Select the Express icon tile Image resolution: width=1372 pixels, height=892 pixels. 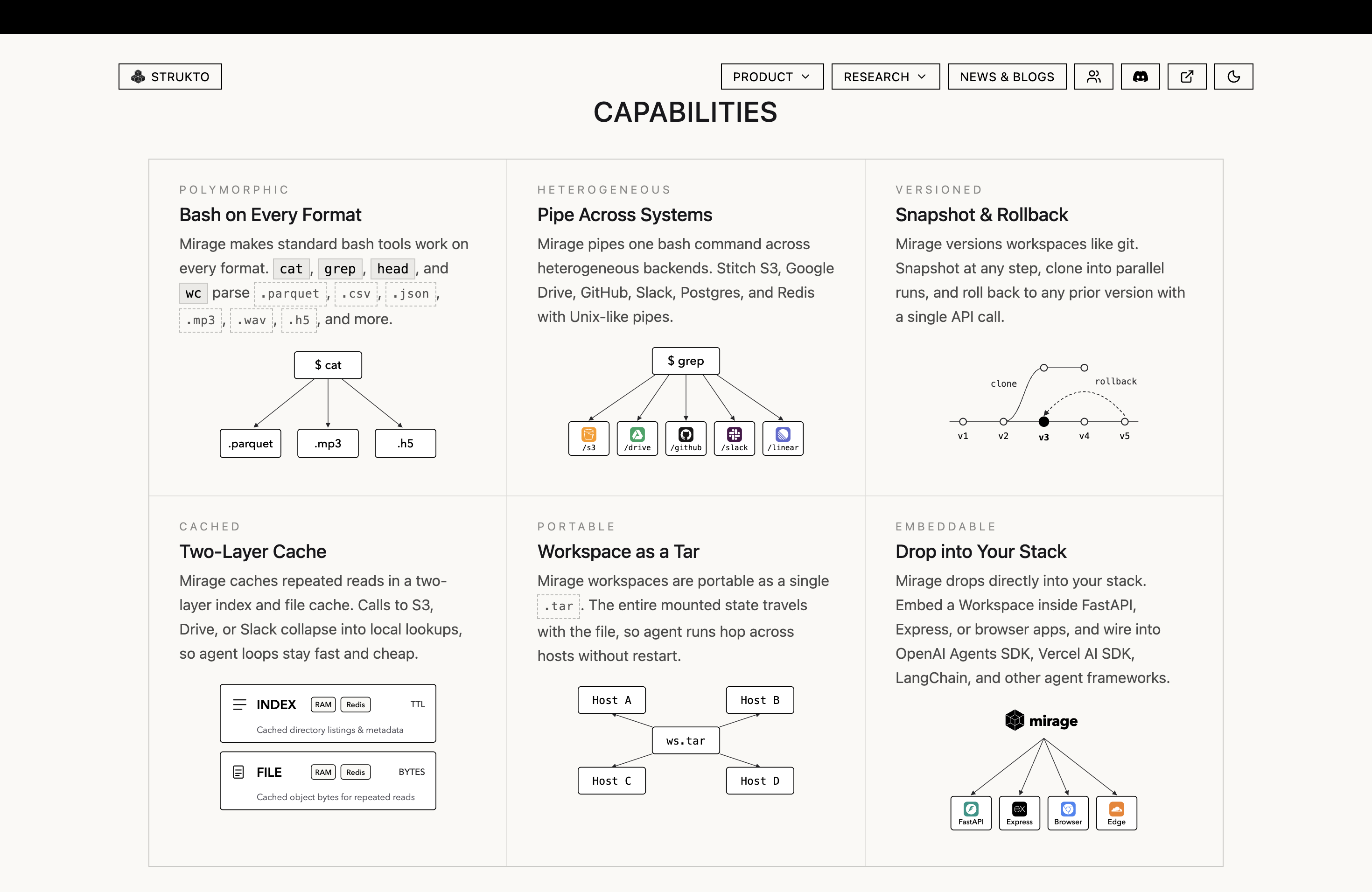click(1019, 813)
